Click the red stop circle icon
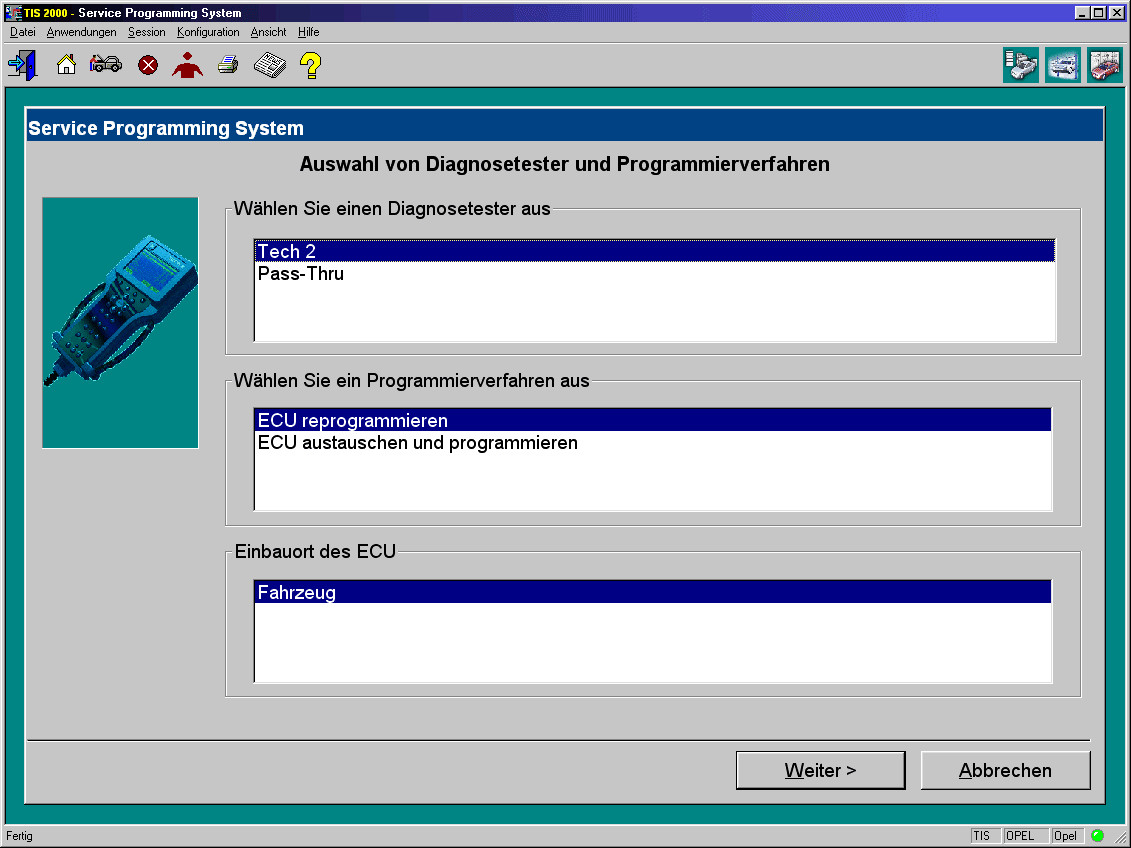Screen dimensions: 1131x848 pyautogui.click(x=148, y=66)
